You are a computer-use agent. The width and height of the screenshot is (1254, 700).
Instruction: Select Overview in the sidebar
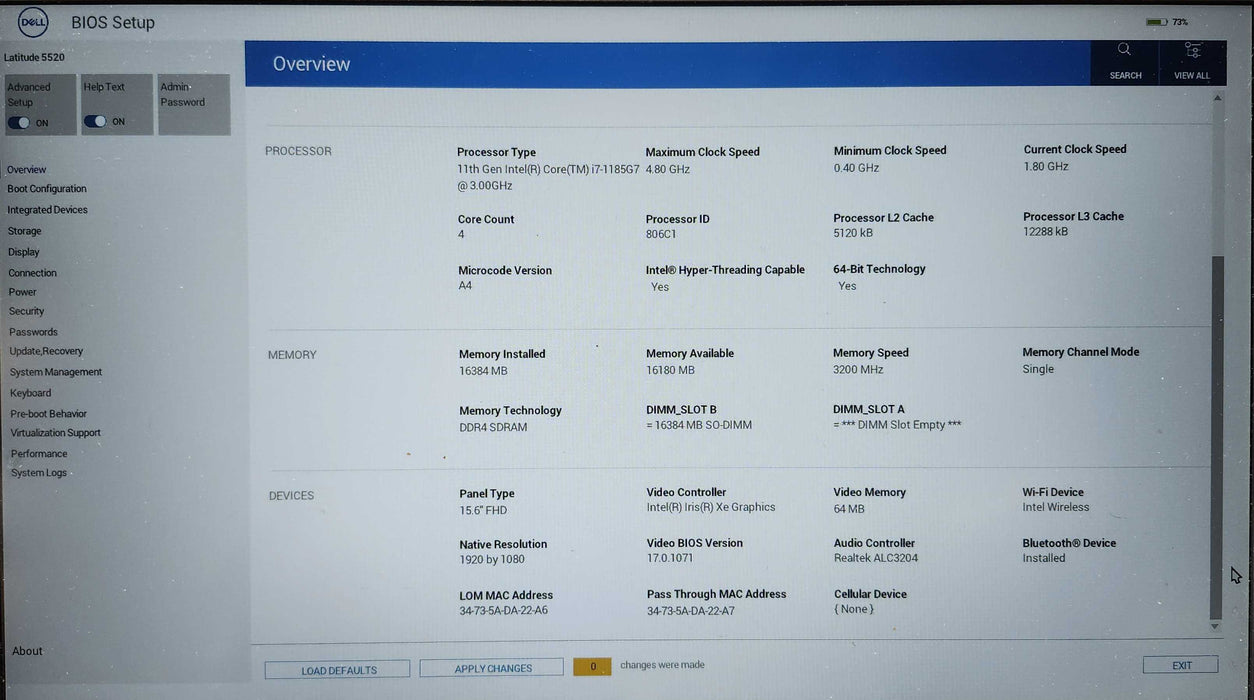tap(27, 170)
